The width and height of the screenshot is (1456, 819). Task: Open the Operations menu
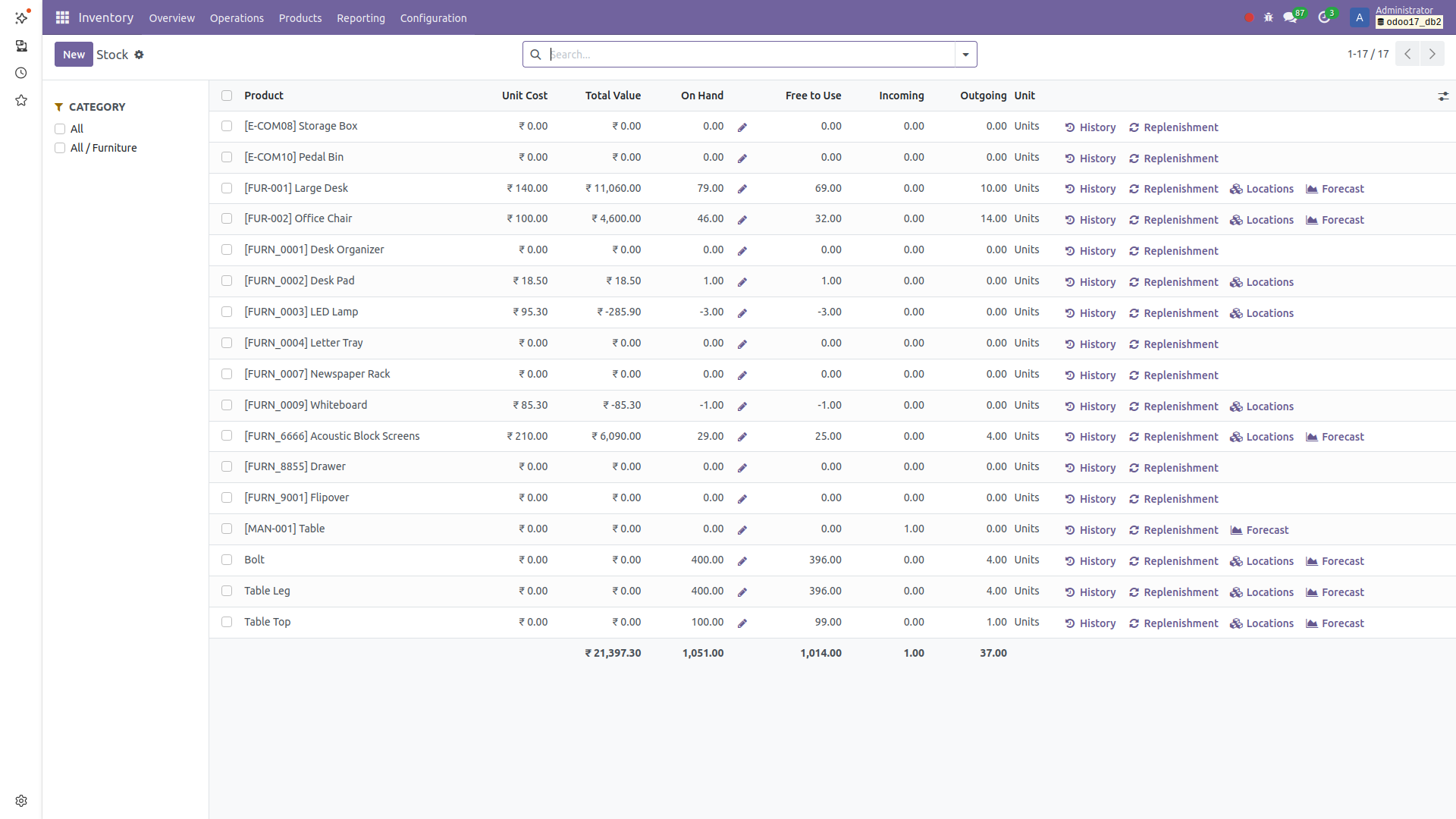coord(237,18)
